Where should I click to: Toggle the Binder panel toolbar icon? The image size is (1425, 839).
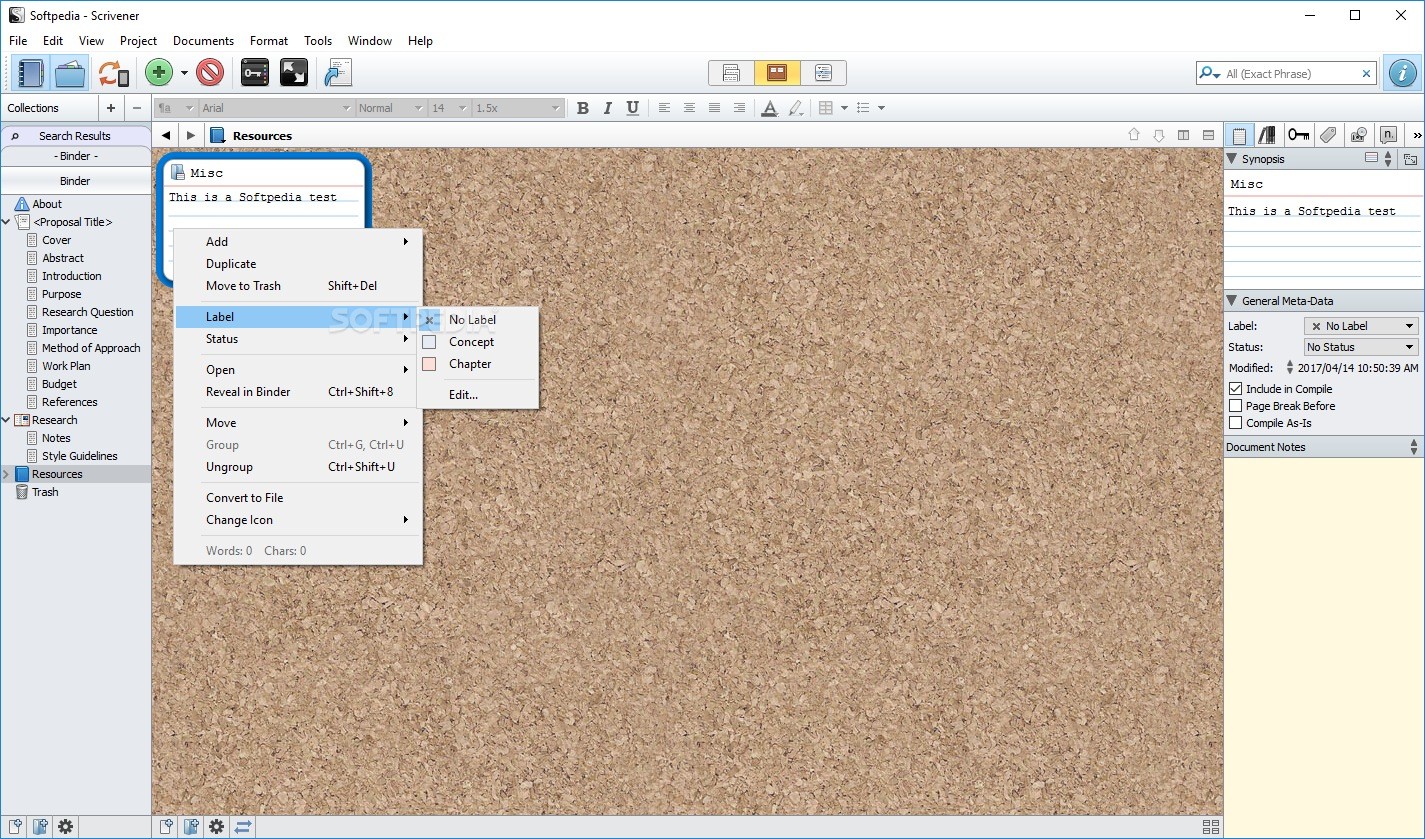[31, 73]
